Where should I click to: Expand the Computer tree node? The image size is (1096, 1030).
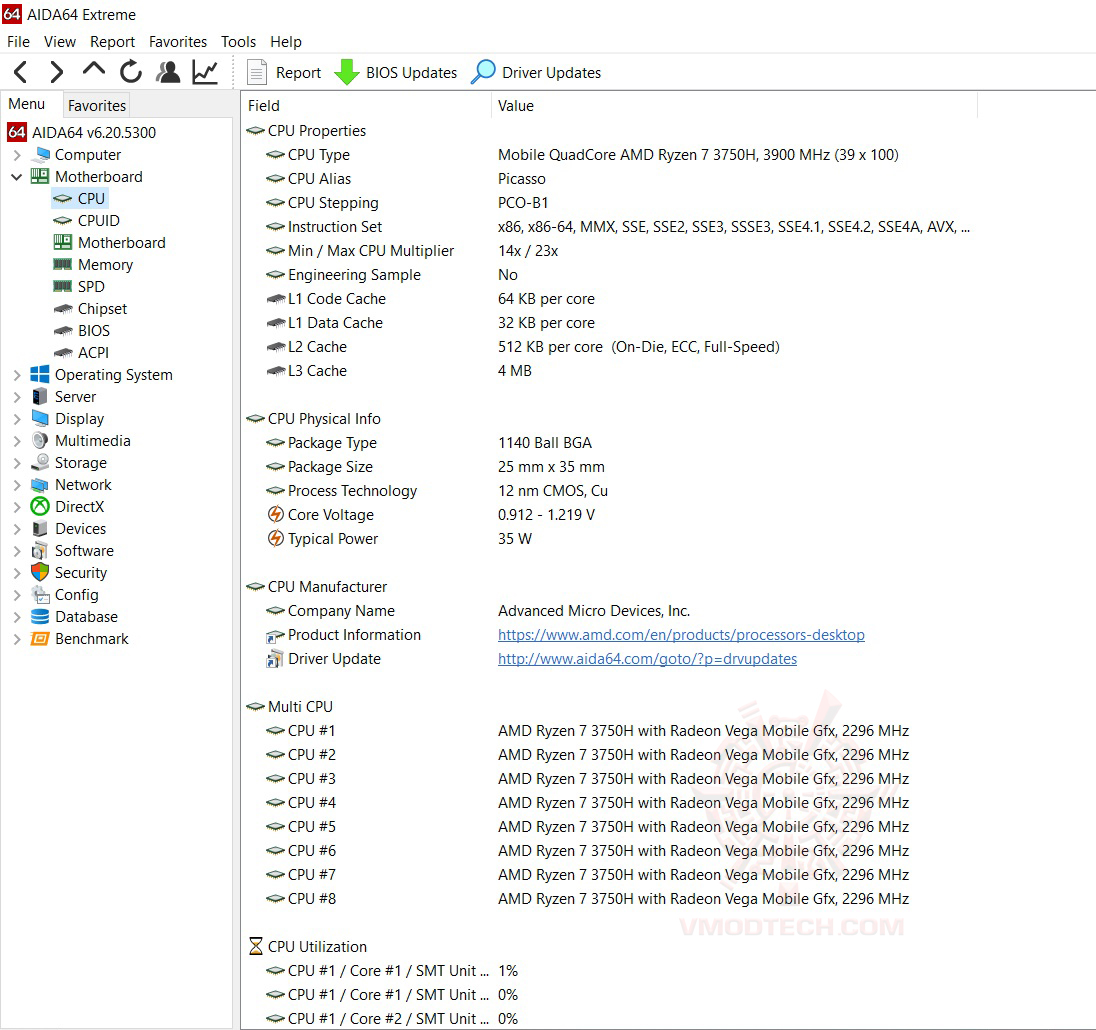click(17, 154)
